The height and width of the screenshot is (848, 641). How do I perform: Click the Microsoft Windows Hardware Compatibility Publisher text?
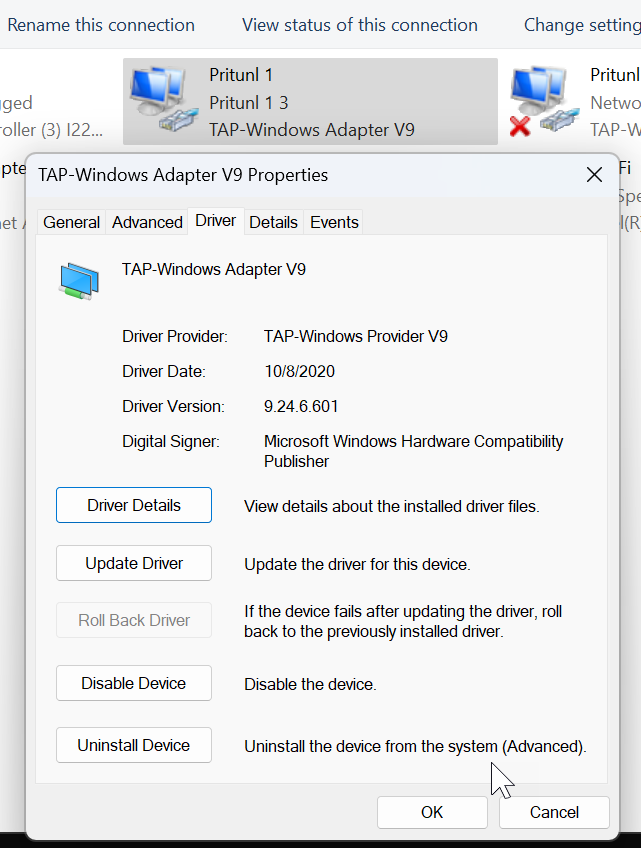pos(413,451)
